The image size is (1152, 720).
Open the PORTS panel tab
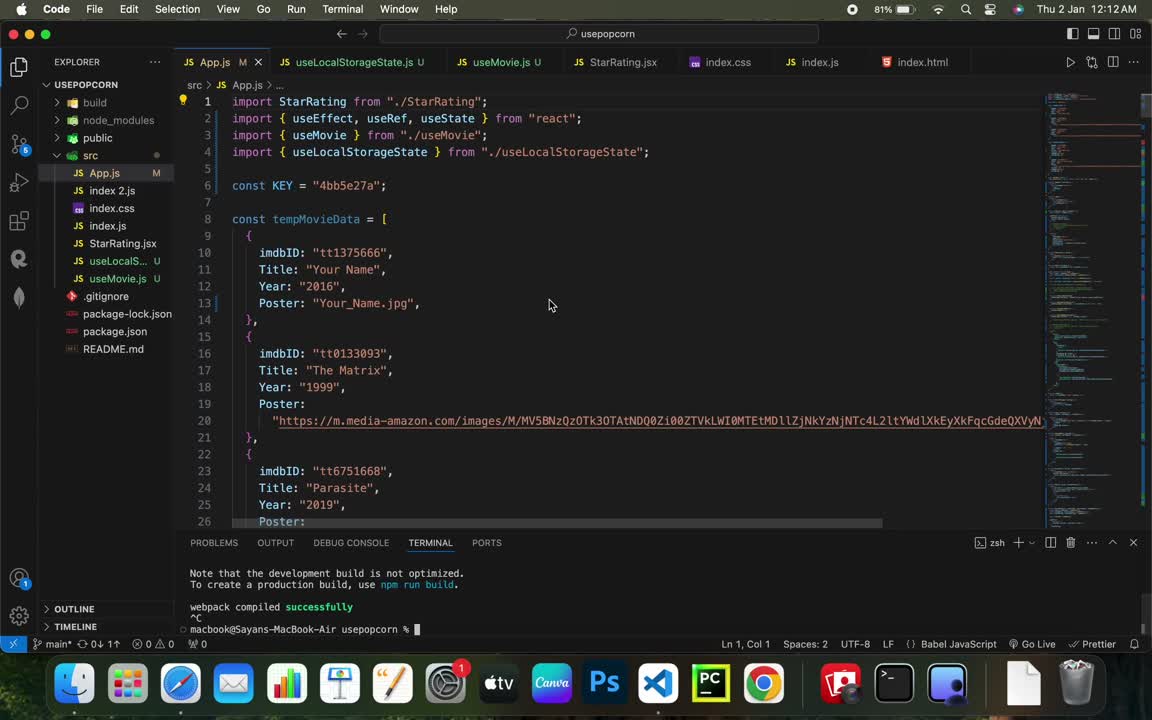coord(486,543)
